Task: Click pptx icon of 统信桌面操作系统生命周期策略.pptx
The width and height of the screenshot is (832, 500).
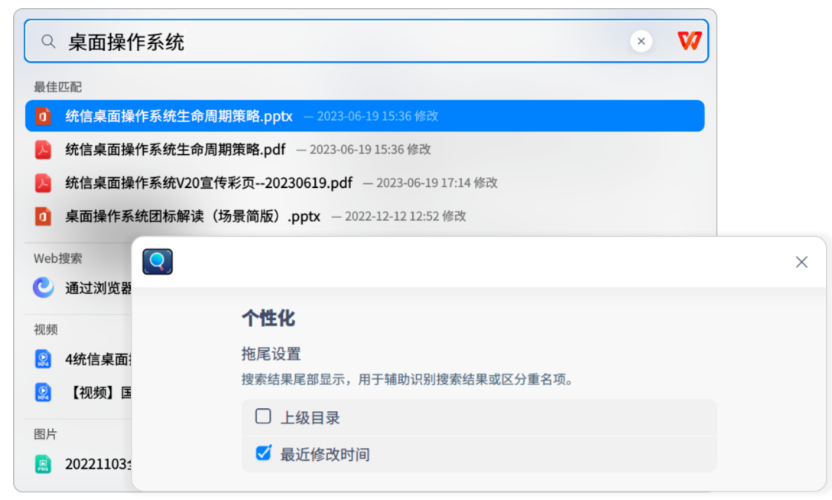Action: [43, 116]
